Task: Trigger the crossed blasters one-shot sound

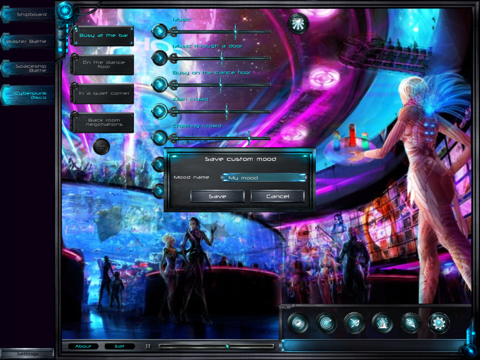Action: coord(354,322)
